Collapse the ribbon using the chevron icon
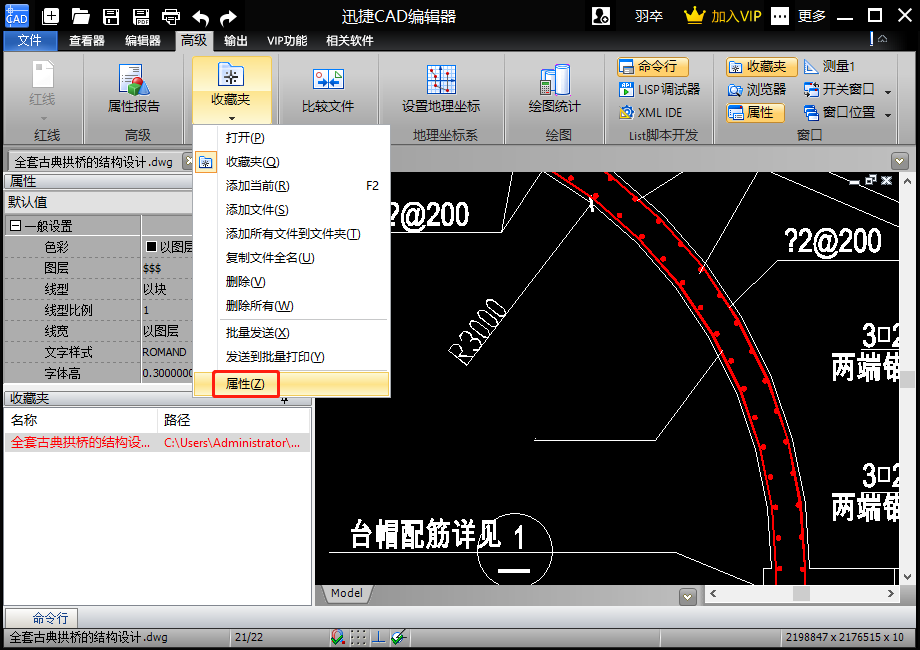Viewport: 920px width, 650px height. point(882,39)
